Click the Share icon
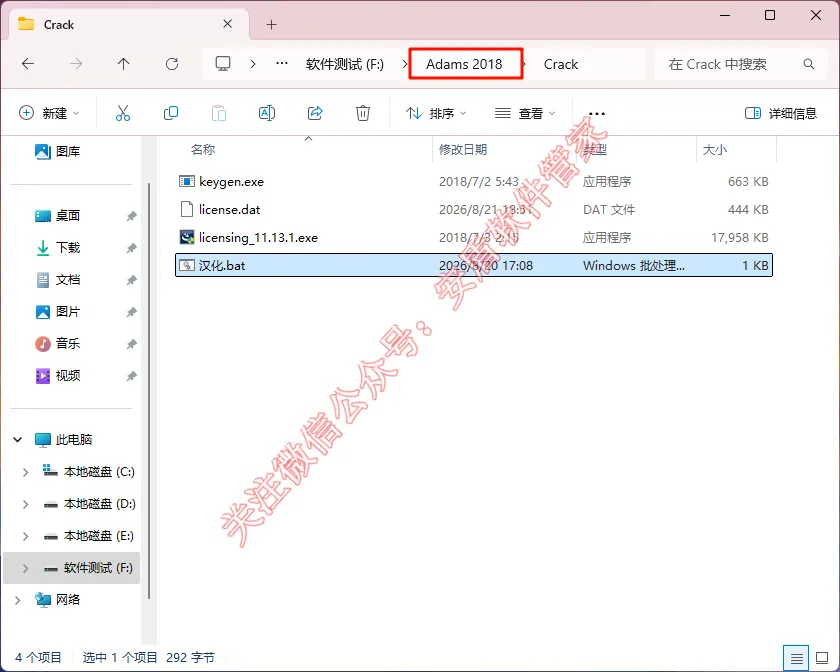The width and height of the screenshot is (840, 672). (315, 113)
